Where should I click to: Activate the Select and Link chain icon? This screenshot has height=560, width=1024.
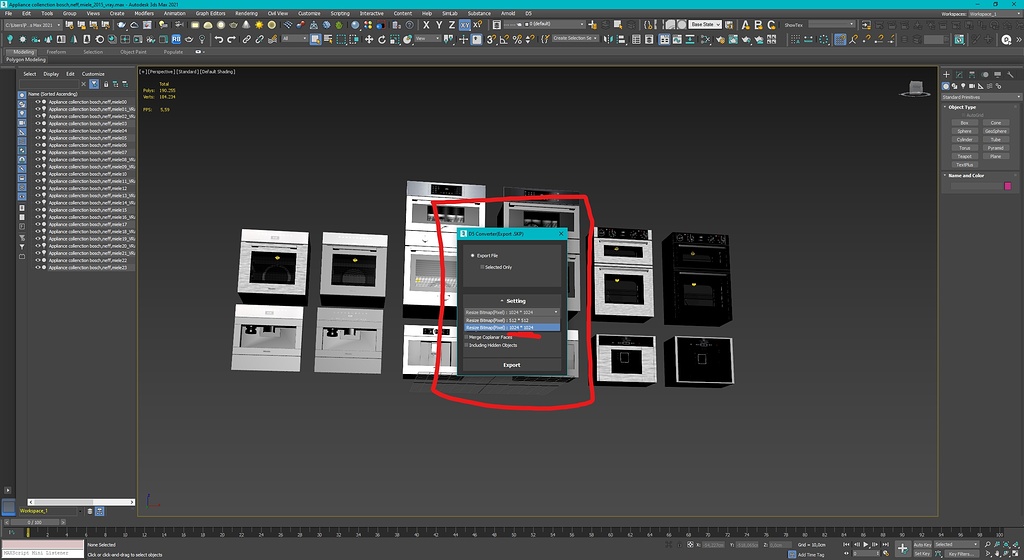point(247,39)
